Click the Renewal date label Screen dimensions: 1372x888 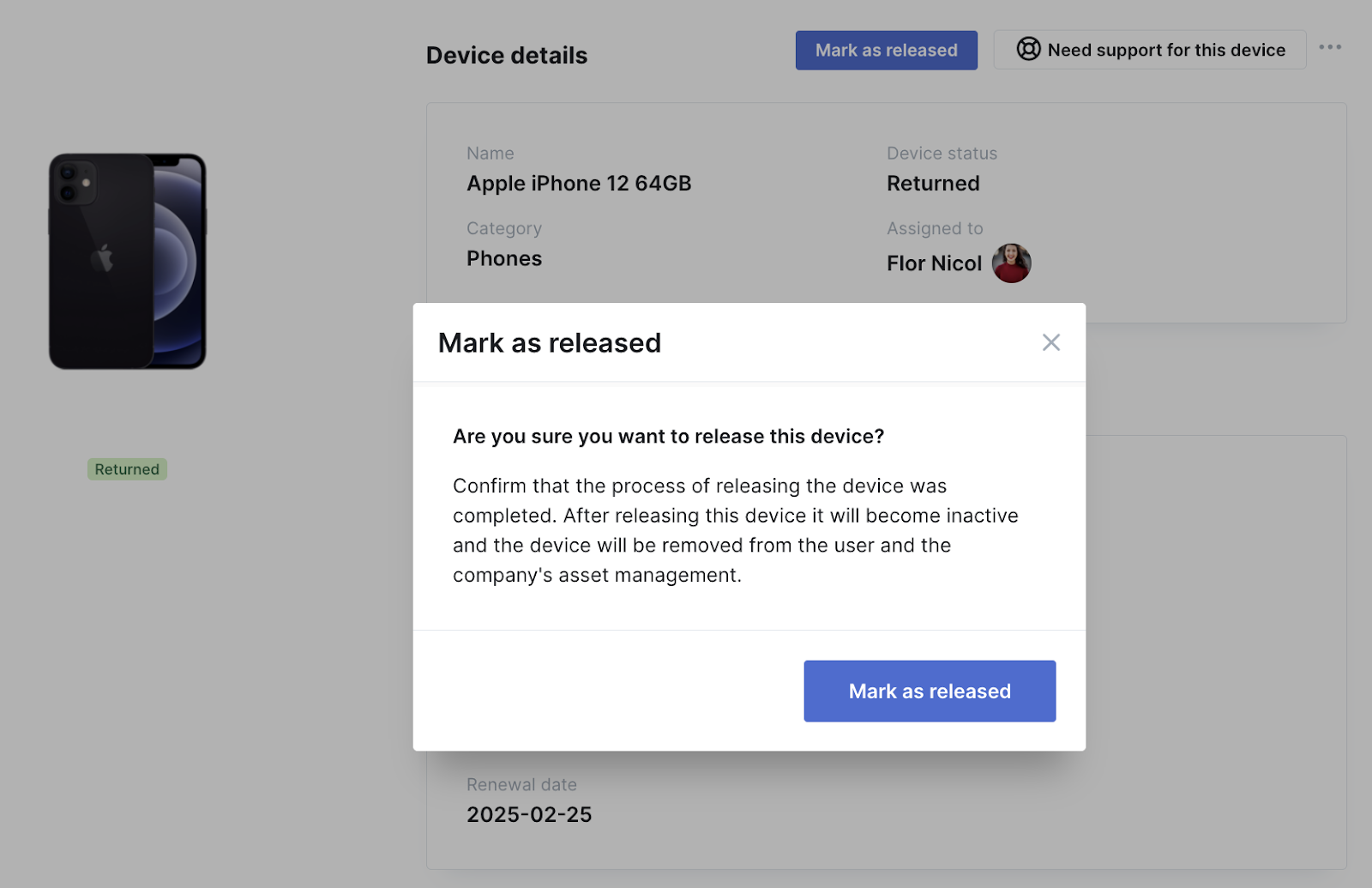[521, 784]
